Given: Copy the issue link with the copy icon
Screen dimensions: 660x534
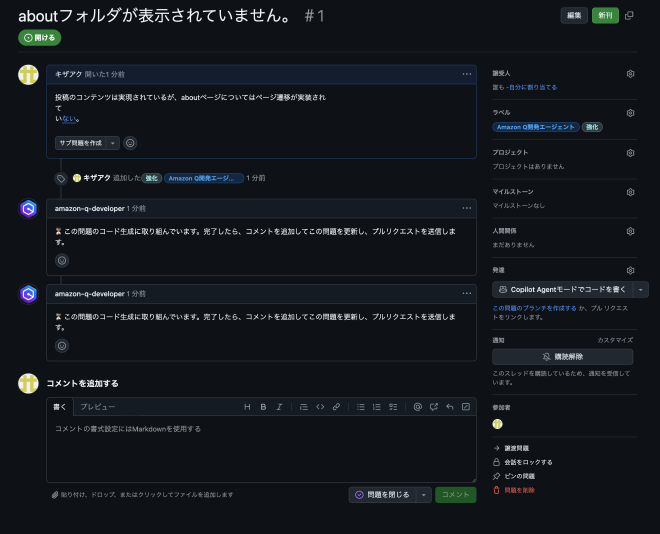Looking at the screenshot, I should pos(629,16).
